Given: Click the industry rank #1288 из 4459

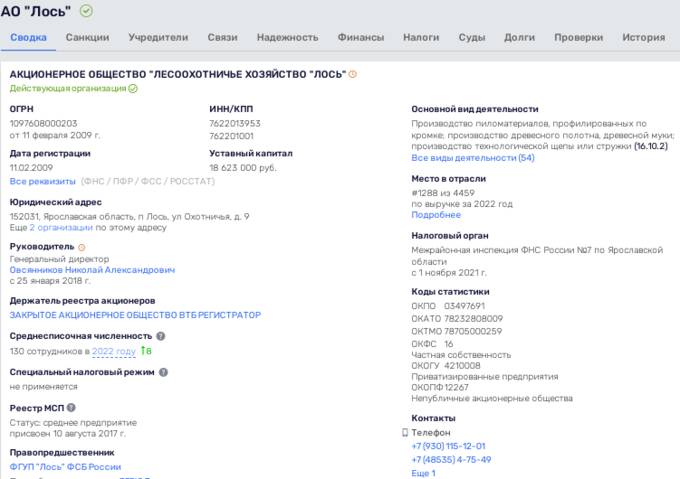Looking at the screenshot, I should (443, 193).
